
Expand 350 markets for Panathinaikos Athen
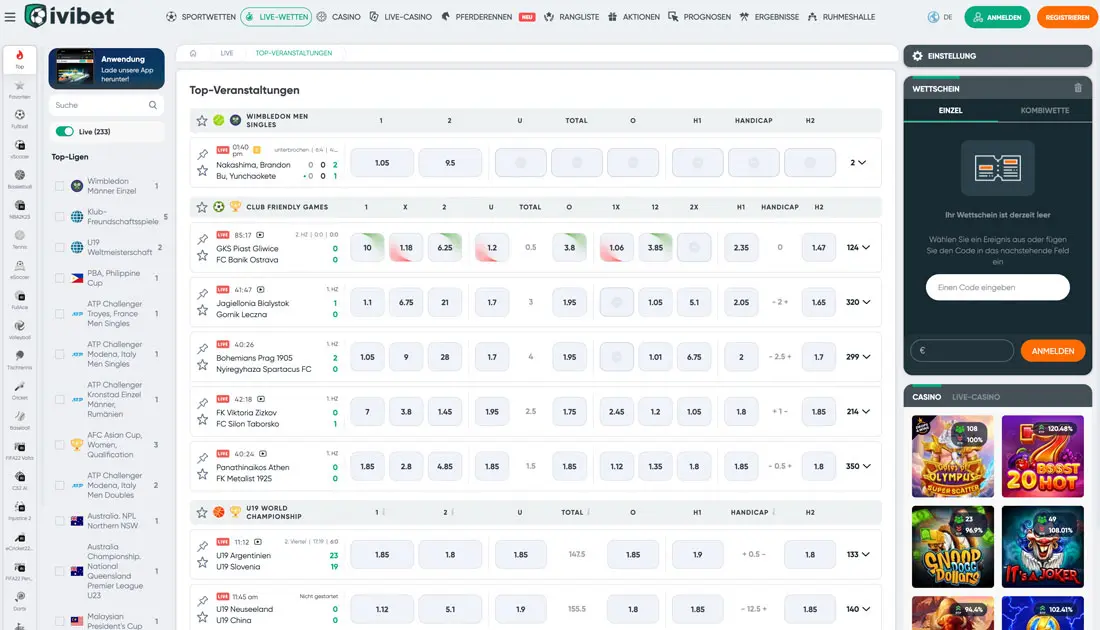[858, 467]
